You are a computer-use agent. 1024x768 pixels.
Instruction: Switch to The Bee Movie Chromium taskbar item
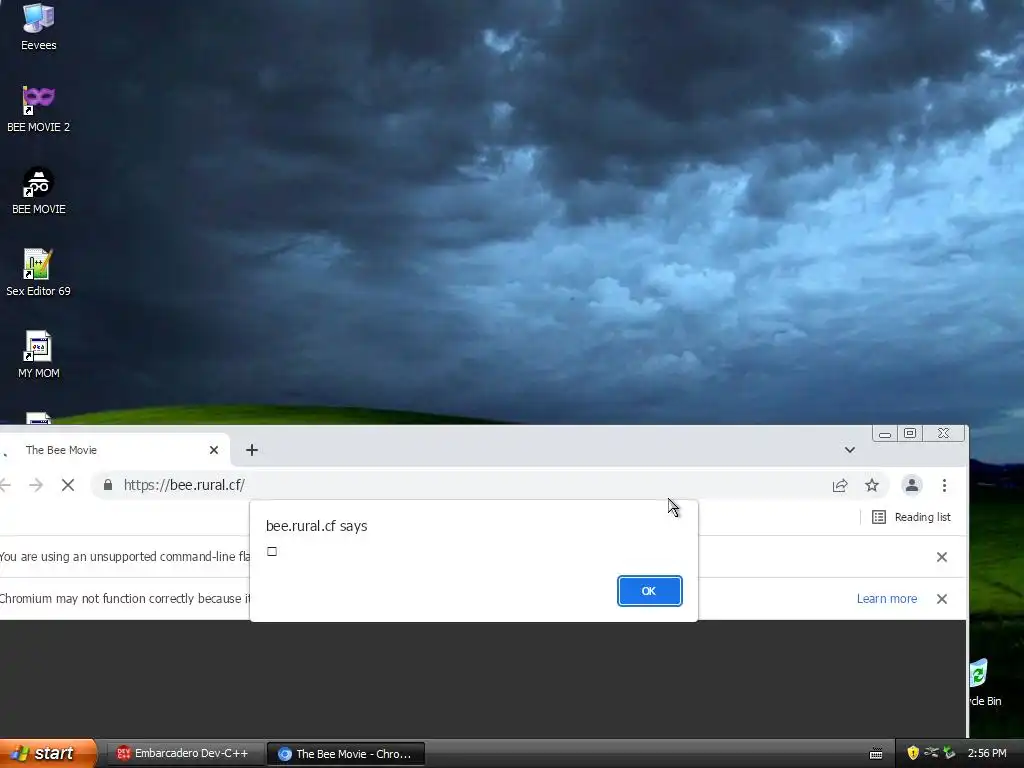(346, 754)
